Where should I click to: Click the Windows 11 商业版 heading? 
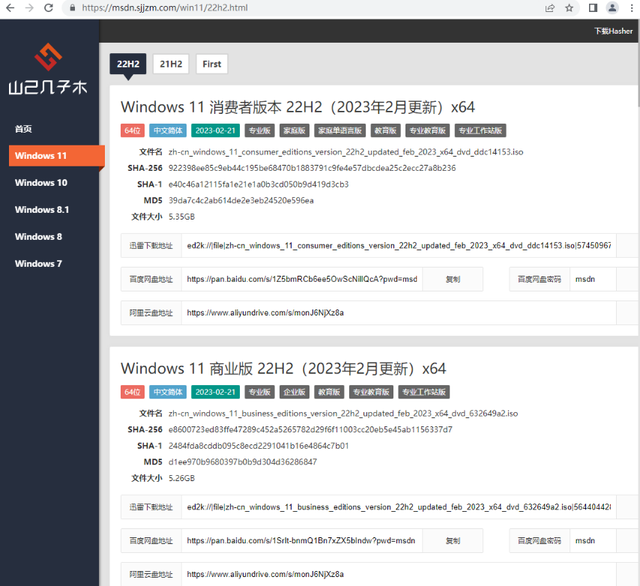point(283,368)
